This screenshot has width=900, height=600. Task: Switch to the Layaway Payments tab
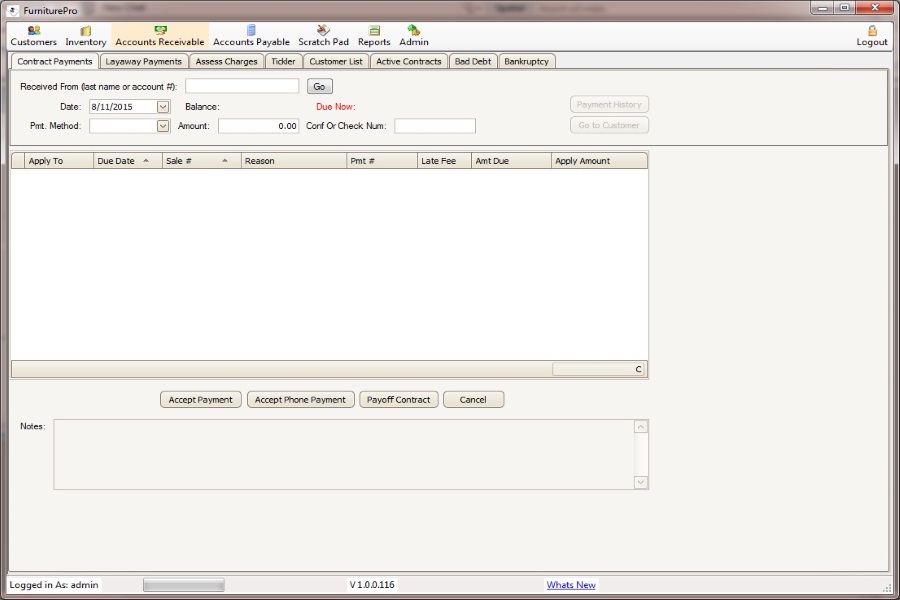143,61
